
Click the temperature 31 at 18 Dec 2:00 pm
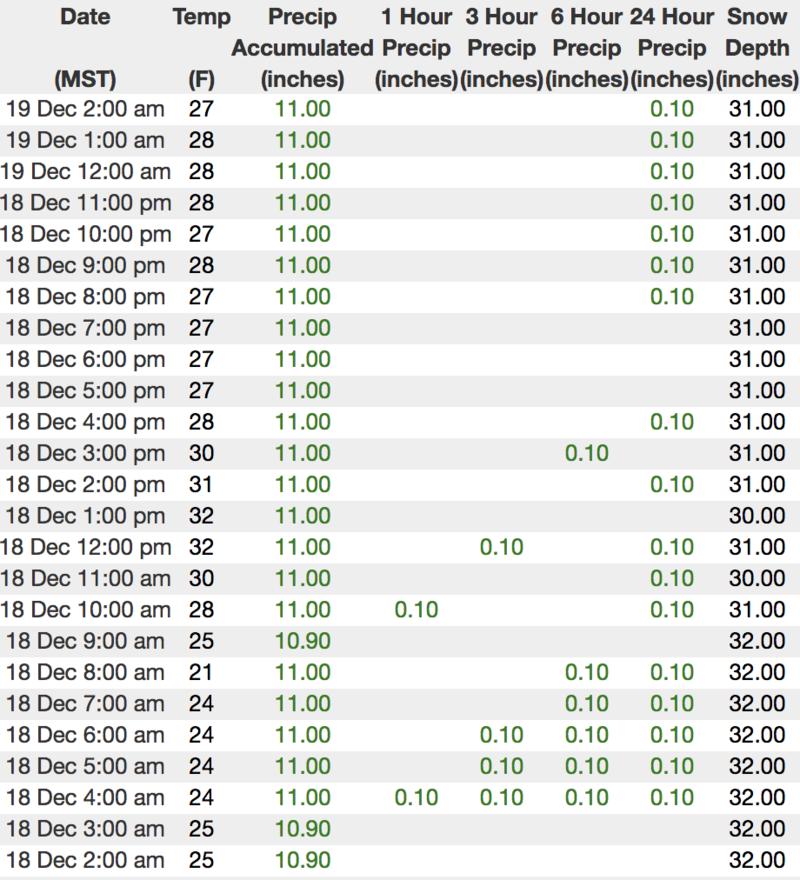click(201, 485)
